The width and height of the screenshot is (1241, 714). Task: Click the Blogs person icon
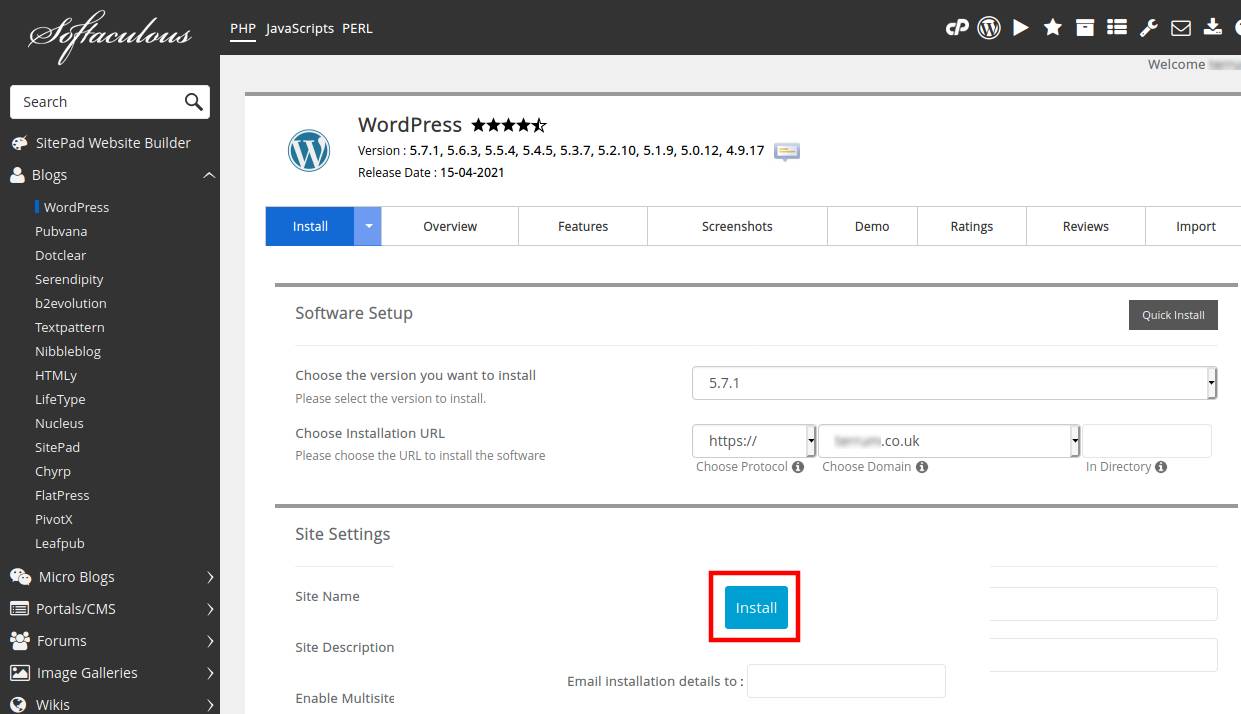click(18, 175)
